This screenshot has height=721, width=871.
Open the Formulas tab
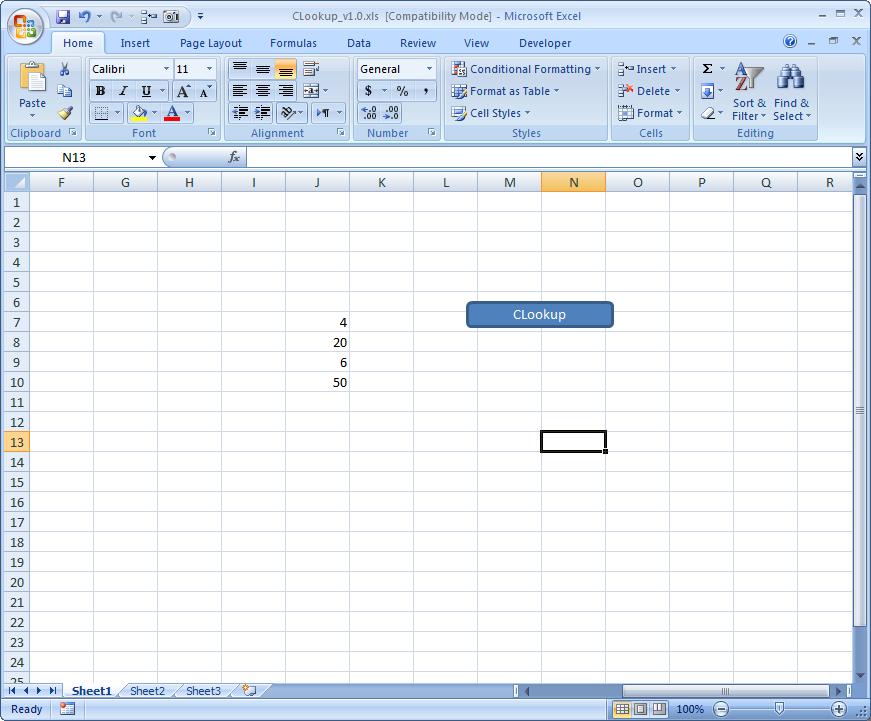click(293, 43)
